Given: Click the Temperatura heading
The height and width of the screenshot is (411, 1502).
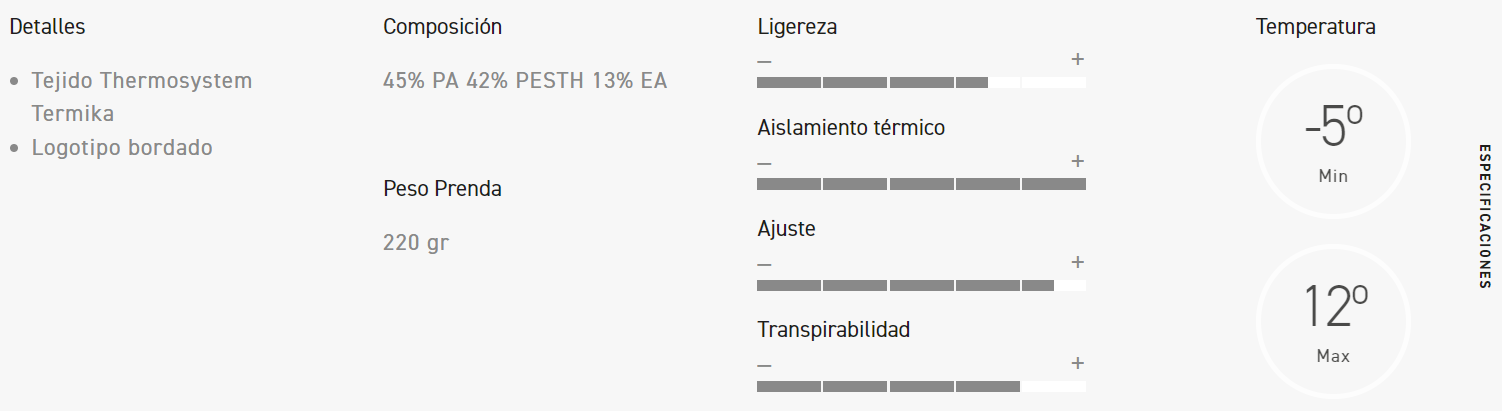Looking at the screenshot, I should tap(1315, 27).
